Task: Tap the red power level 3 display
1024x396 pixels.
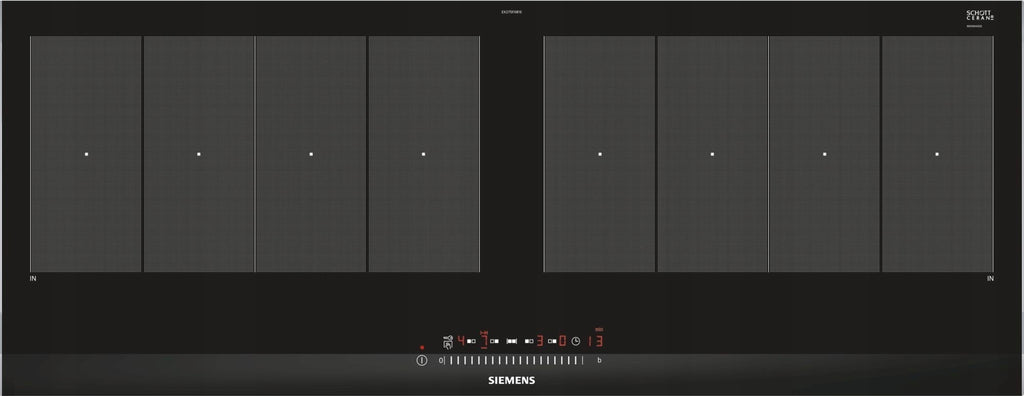Action: click(x=540, y=341)
